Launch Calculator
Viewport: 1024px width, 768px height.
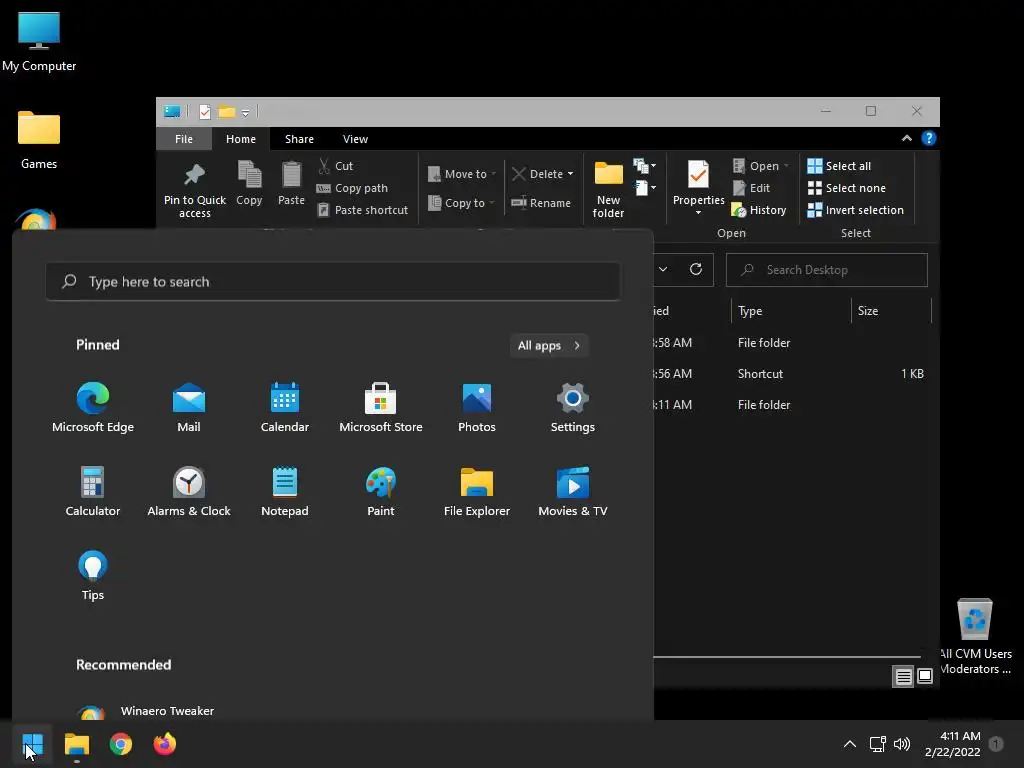(93, 492)
